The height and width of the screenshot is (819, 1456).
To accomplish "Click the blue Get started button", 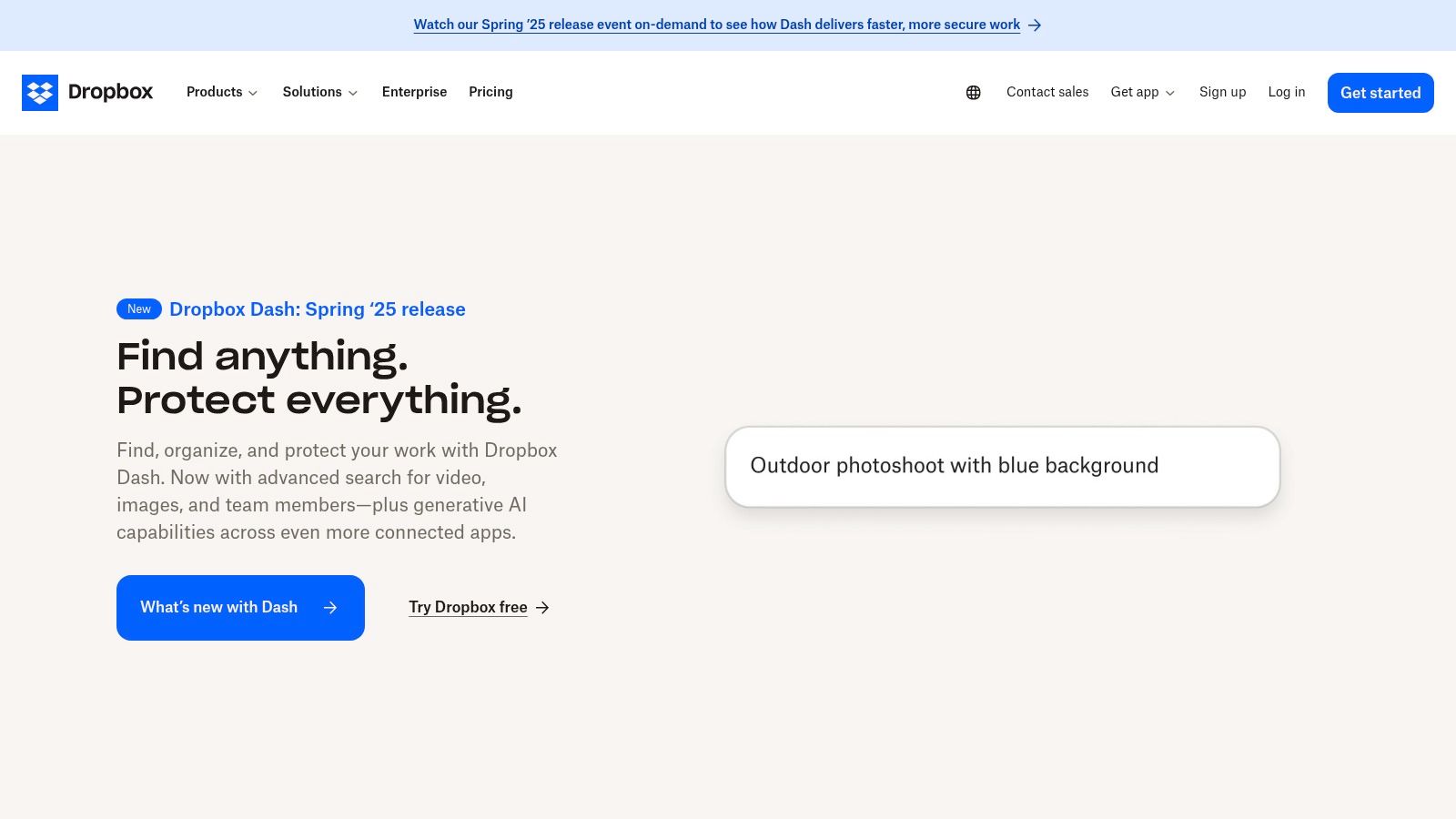I will (1380, 93).
